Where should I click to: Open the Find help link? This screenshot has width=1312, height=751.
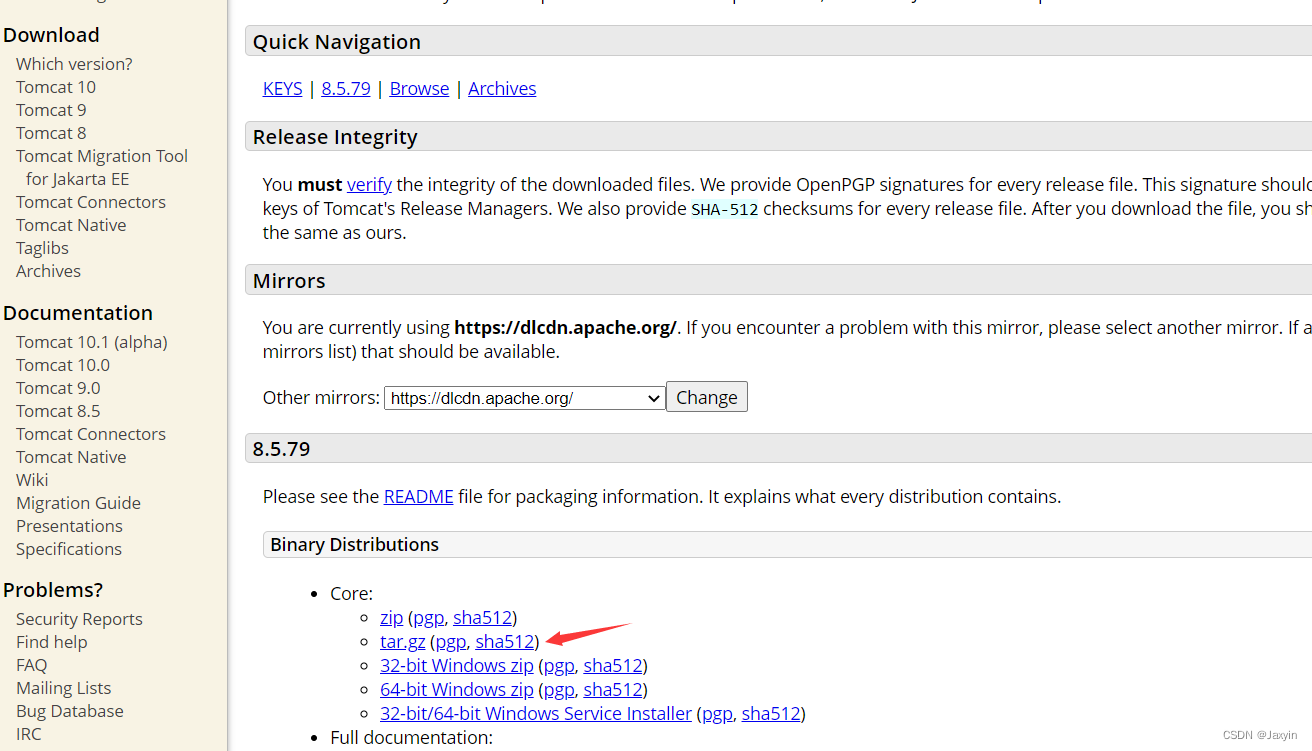click(x=52, y=642)
